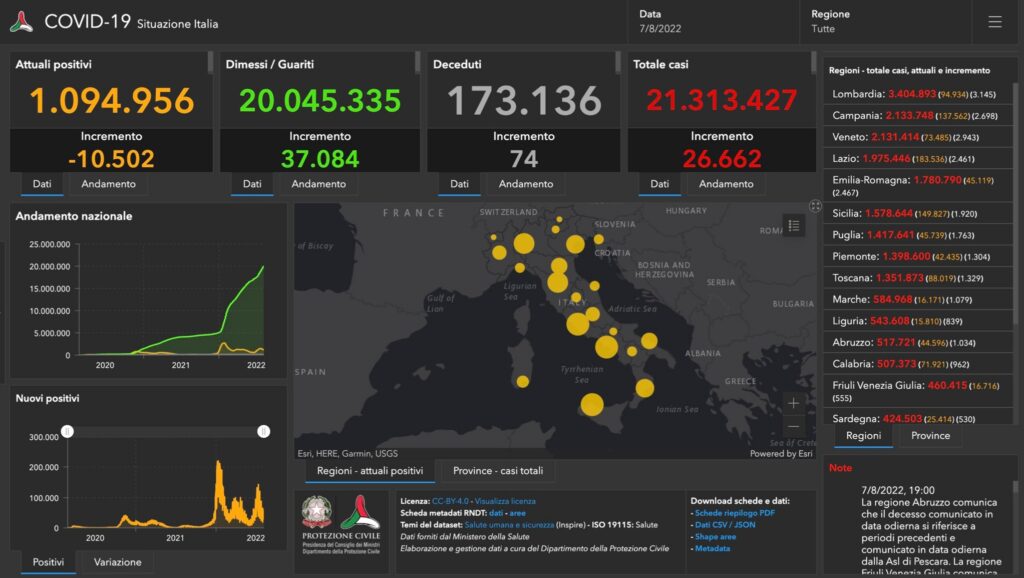
Task: Click the Attuali positivi card scrollbar
Action: tap(210, 63)
